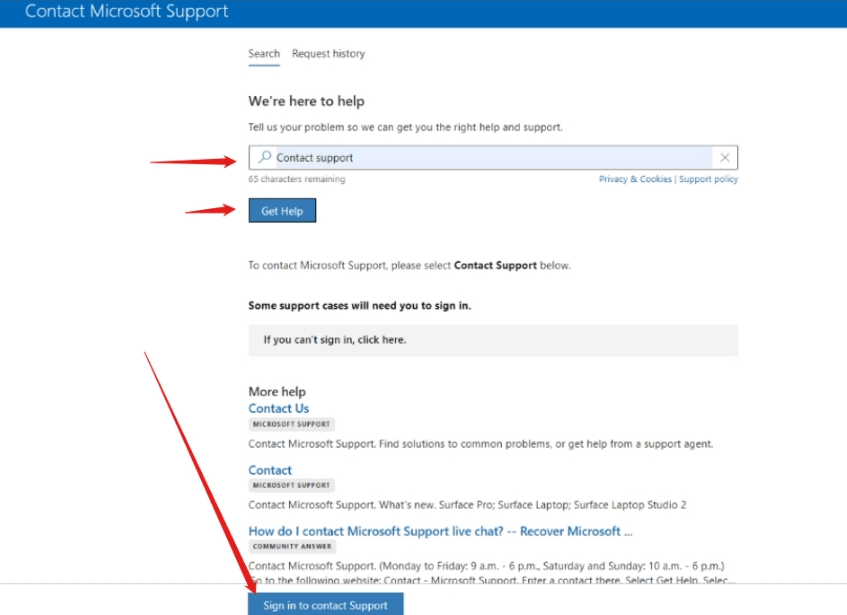Click Microsoft Support tag under Contact Us

292,424
